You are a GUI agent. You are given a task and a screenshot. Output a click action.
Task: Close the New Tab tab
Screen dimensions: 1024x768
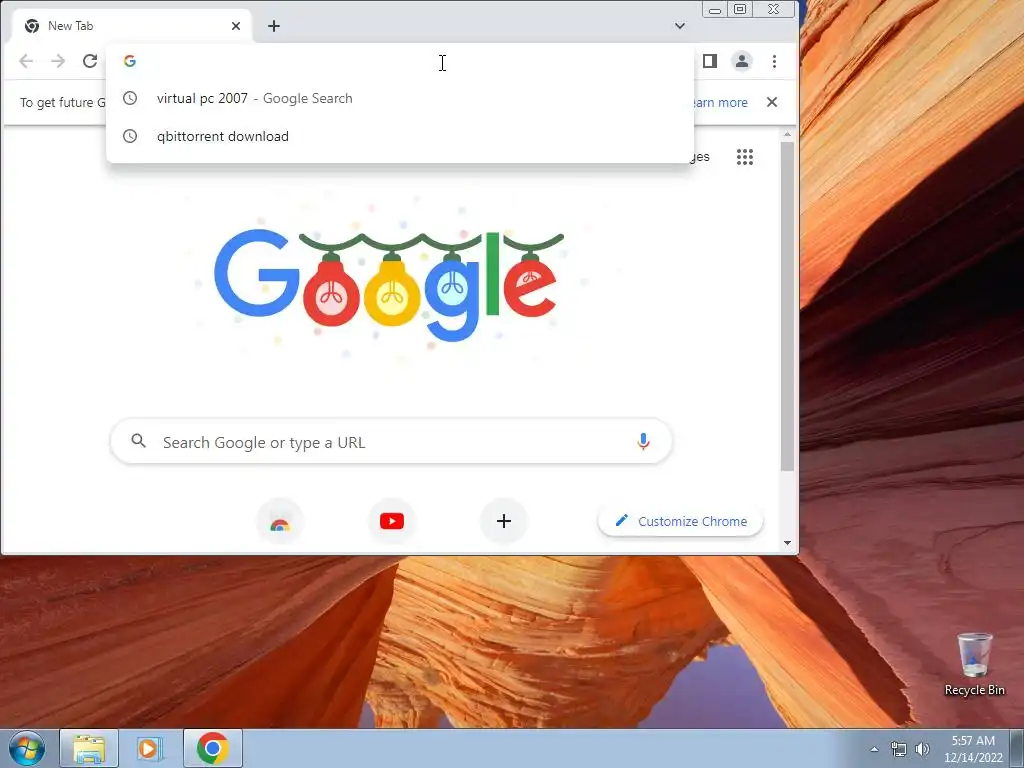tap(236, 26)
